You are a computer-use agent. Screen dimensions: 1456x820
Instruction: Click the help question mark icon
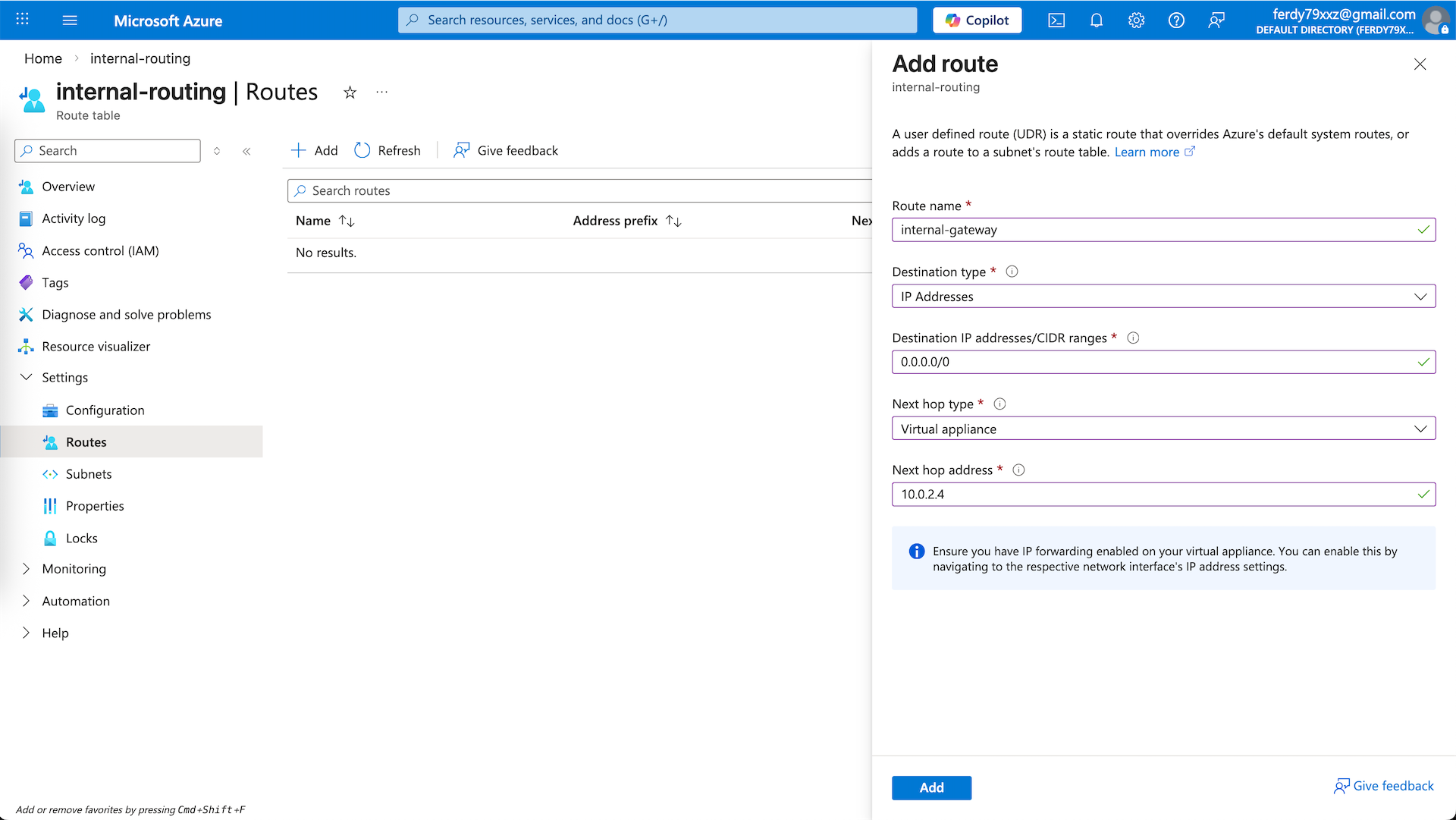1176,20
